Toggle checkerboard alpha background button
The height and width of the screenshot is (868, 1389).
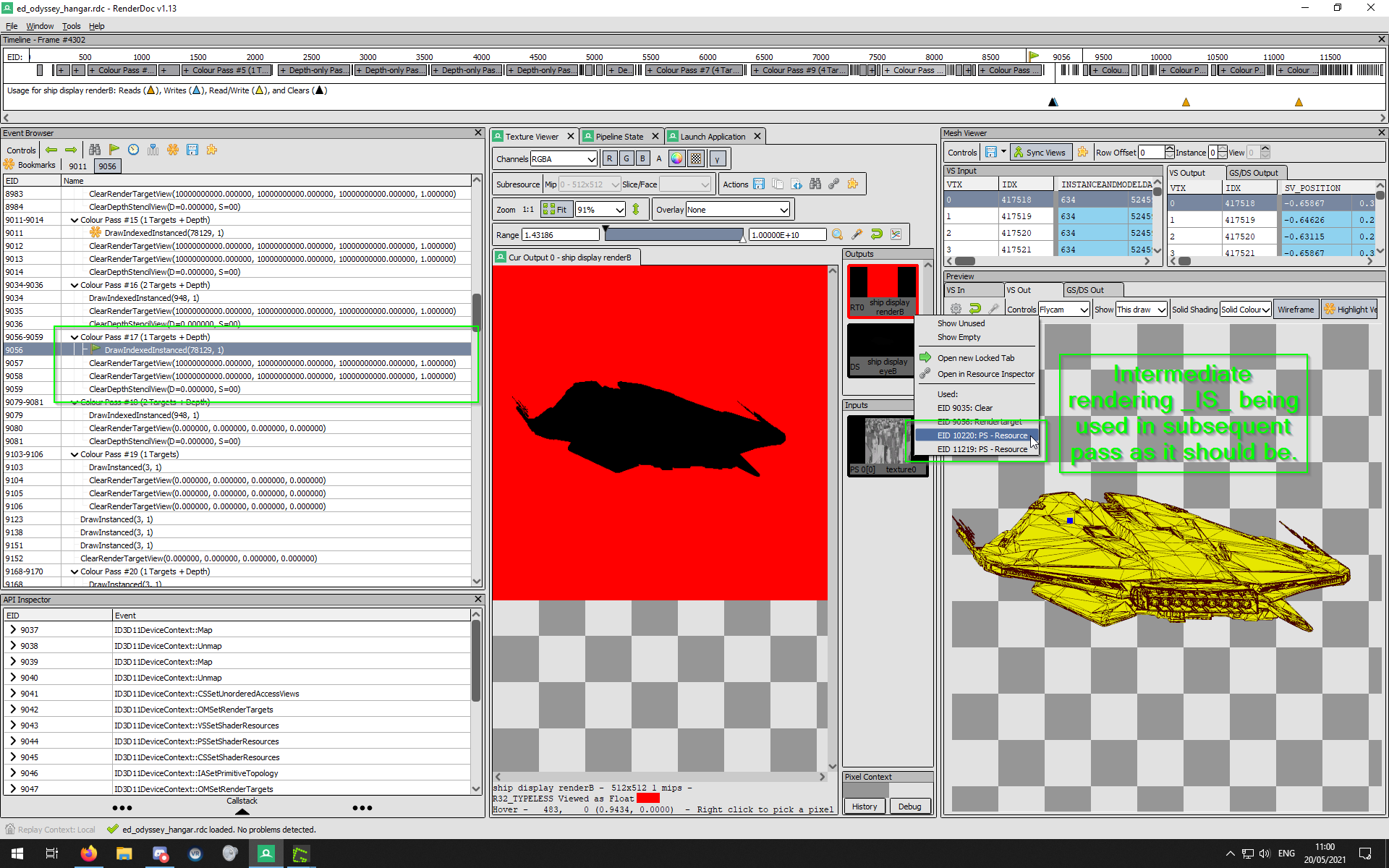pyautogui.click(x=696, y=159)
